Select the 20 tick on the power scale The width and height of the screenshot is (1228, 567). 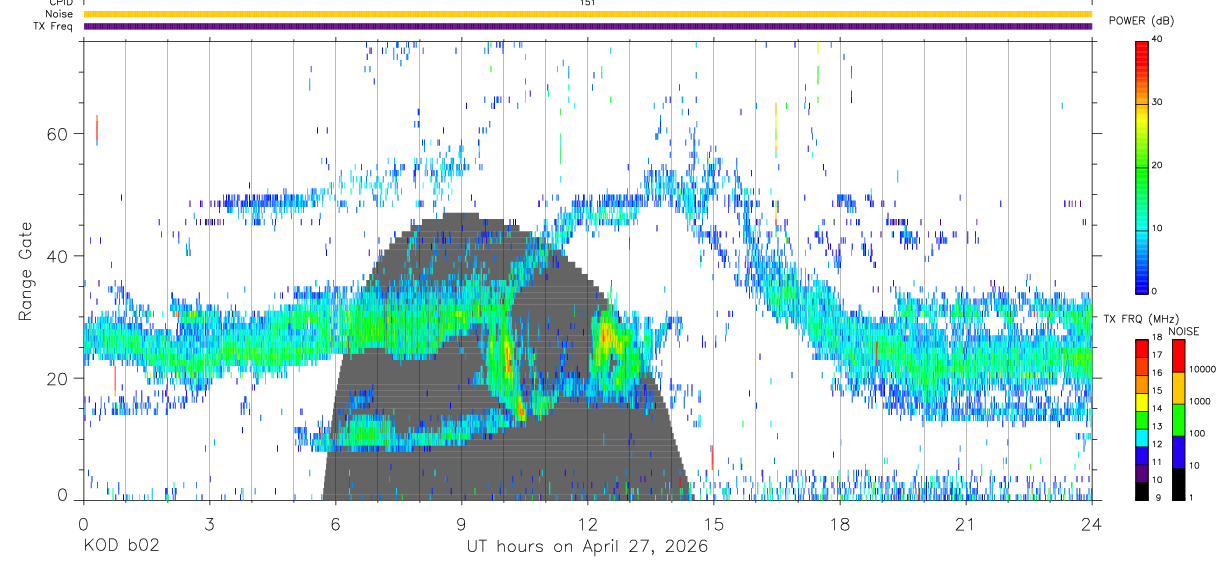click(x=1157, y=166)
